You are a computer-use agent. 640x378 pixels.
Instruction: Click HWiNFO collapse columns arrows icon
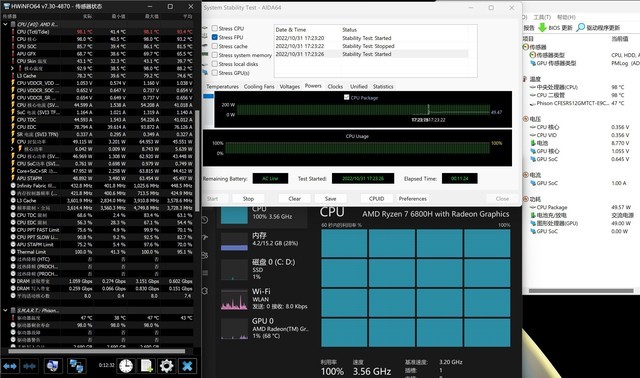click(29, 366)
